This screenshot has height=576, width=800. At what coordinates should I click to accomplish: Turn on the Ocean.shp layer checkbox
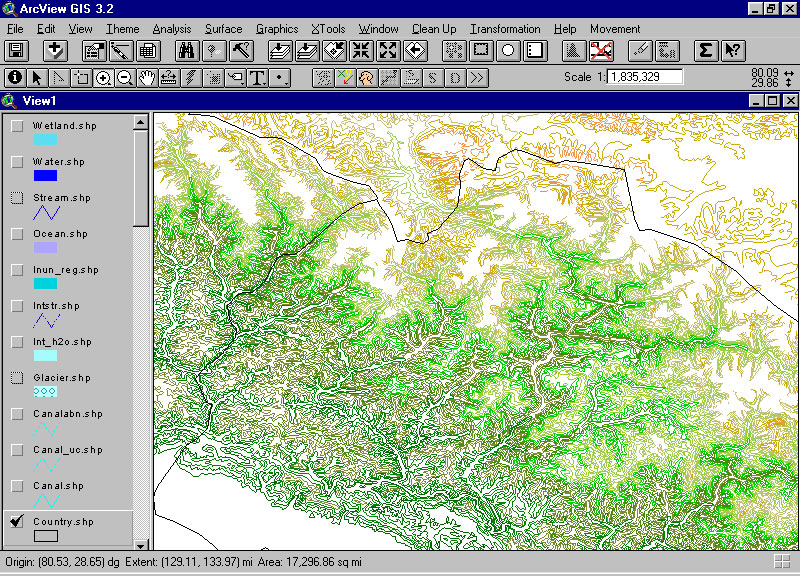click(17, 234)
